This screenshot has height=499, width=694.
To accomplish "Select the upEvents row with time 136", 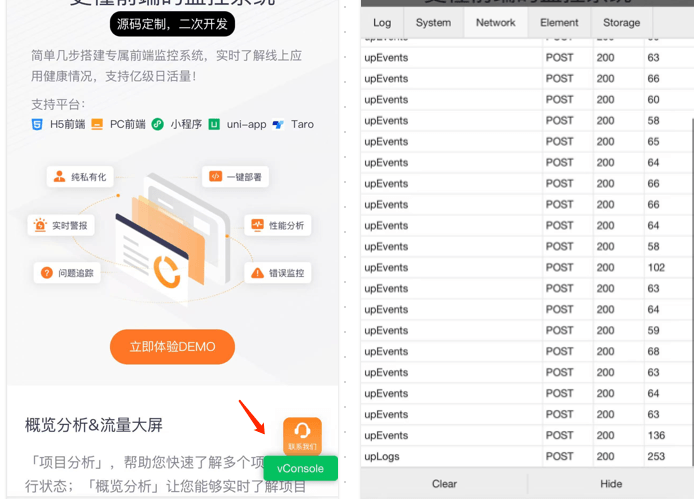I will pos(527,435).
